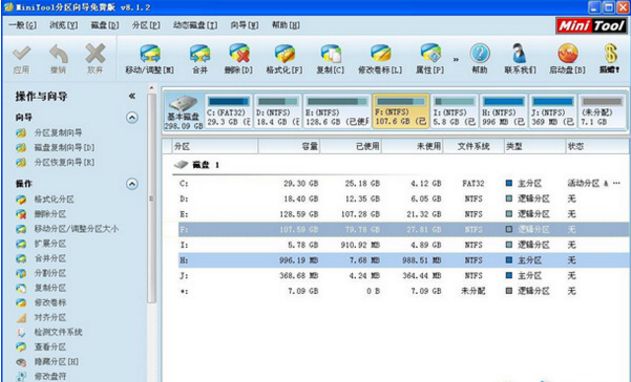Select the E: 128.59 GB partition row

click(x=404, y=214)
